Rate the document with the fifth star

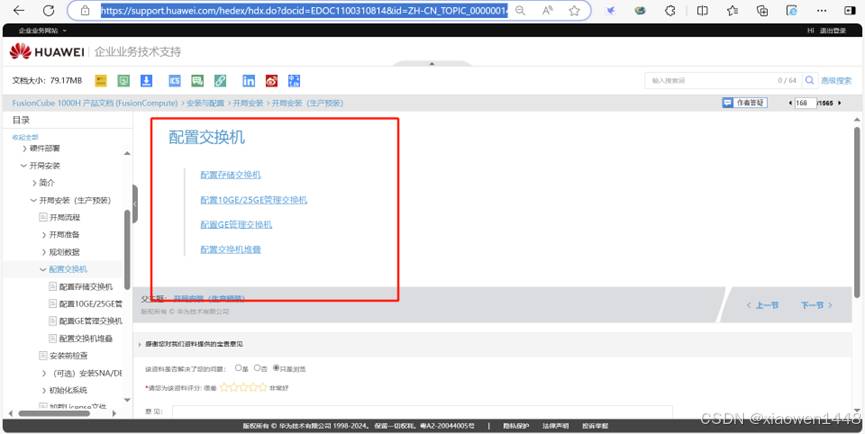pyautogui.click(x=262, y=387)
